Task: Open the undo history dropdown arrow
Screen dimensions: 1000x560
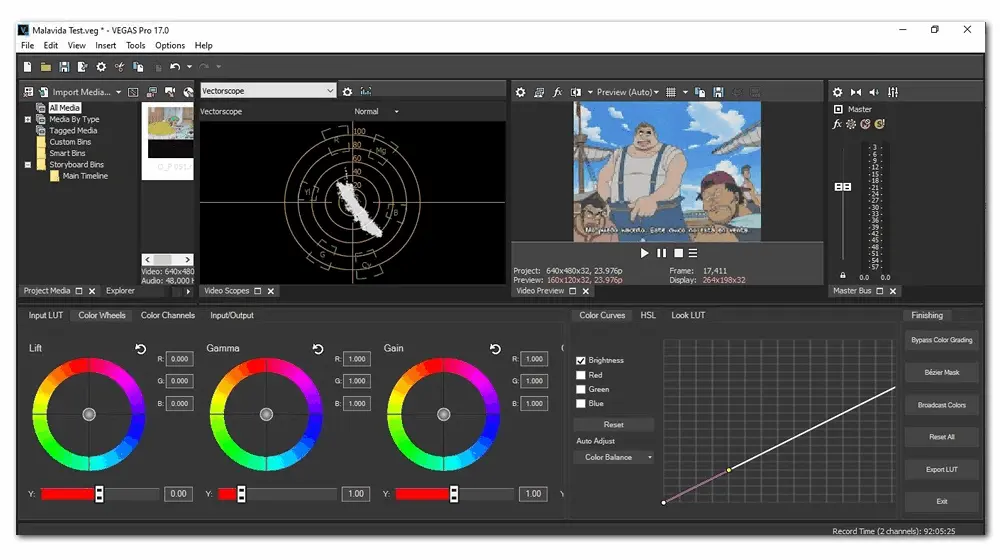Action: (x=189, y=67)
